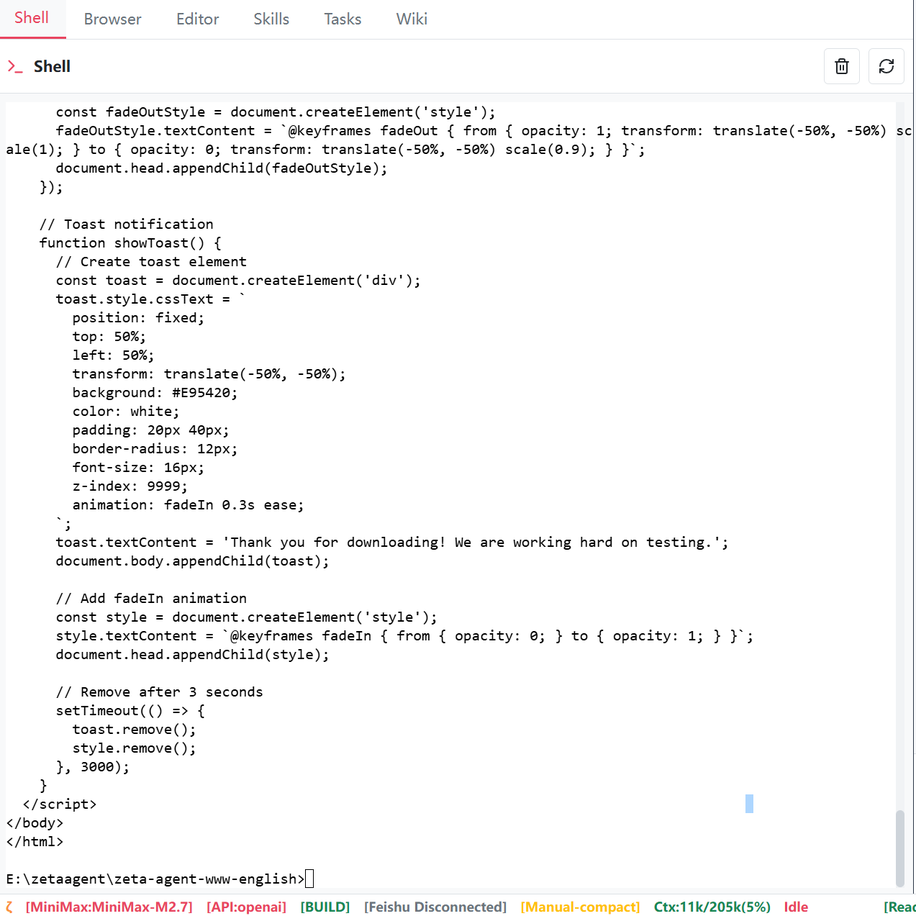Image resolution: width=916 pixels, height=916 pixels.
Task: Click the shell prompt icon beside Shell title
Action: [15, 66]
